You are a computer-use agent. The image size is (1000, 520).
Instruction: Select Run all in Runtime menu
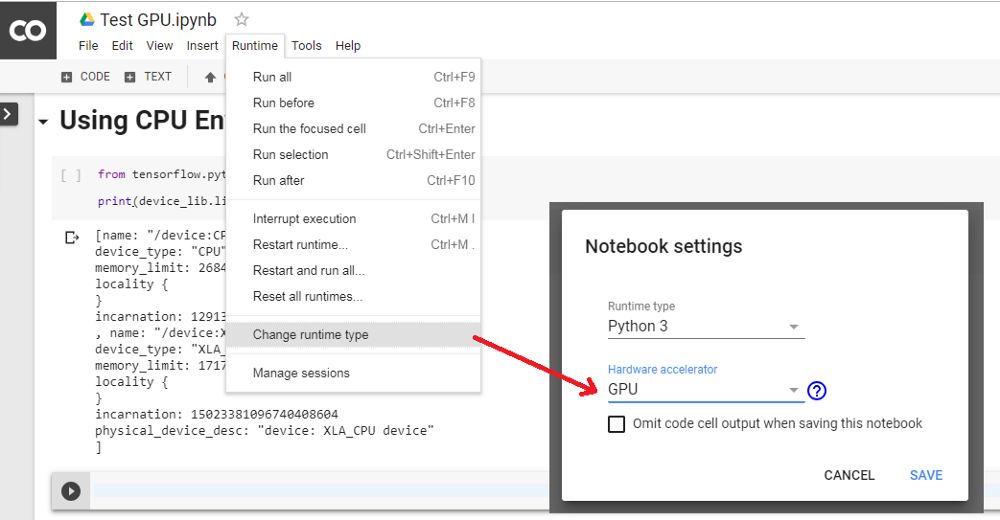tap(272, 77)
